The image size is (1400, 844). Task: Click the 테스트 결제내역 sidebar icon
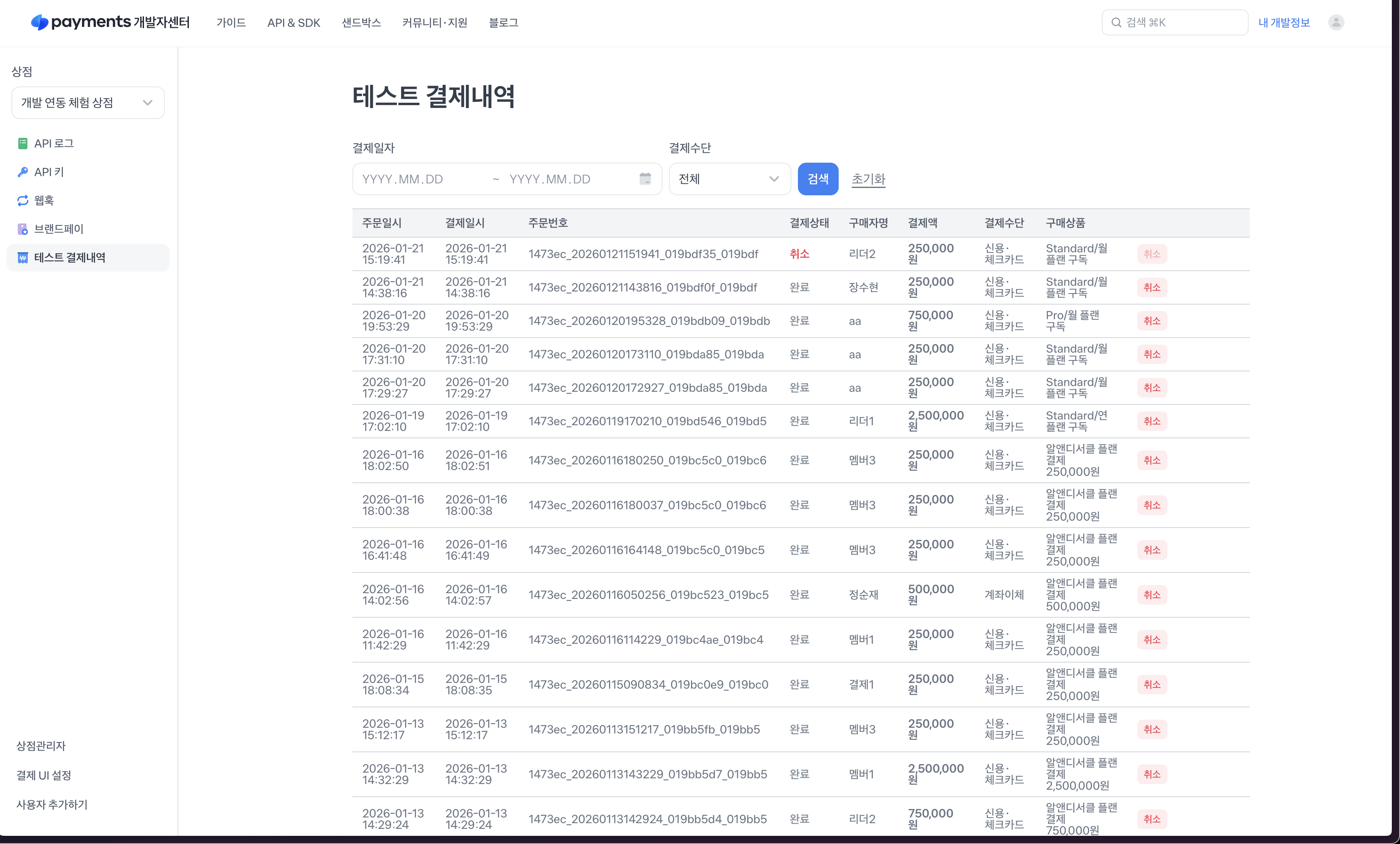(23, 258)
